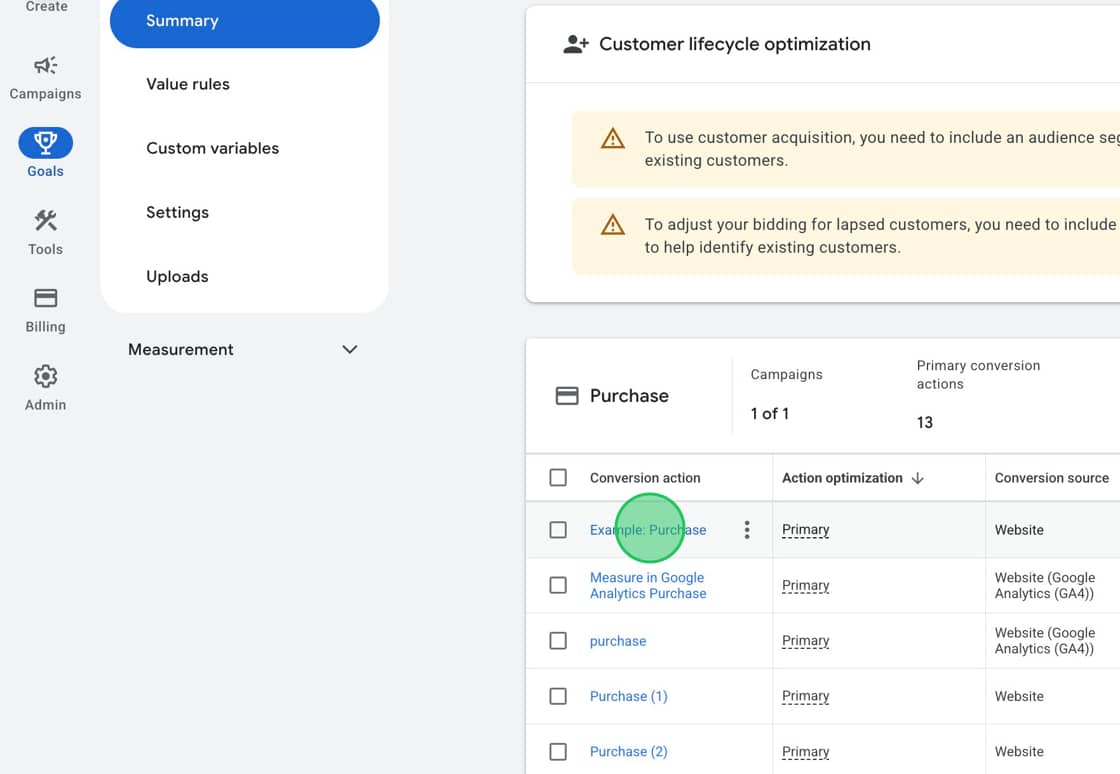Select checkbox for Purchase (1) row
This screenshot has width=1120, height=774.
[558, 696]
